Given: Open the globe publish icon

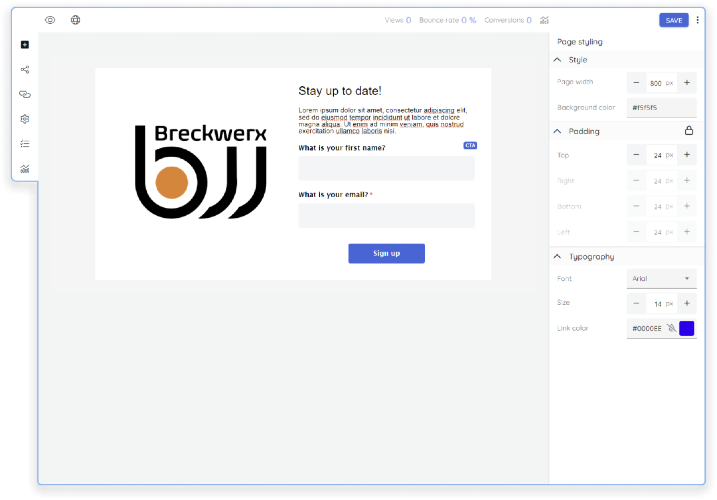Looking at the screenshot, I should click(75, 20).
